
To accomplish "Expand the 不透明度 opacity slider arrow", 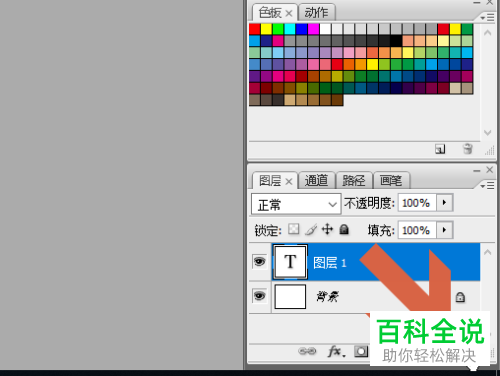I will [444, 203].
